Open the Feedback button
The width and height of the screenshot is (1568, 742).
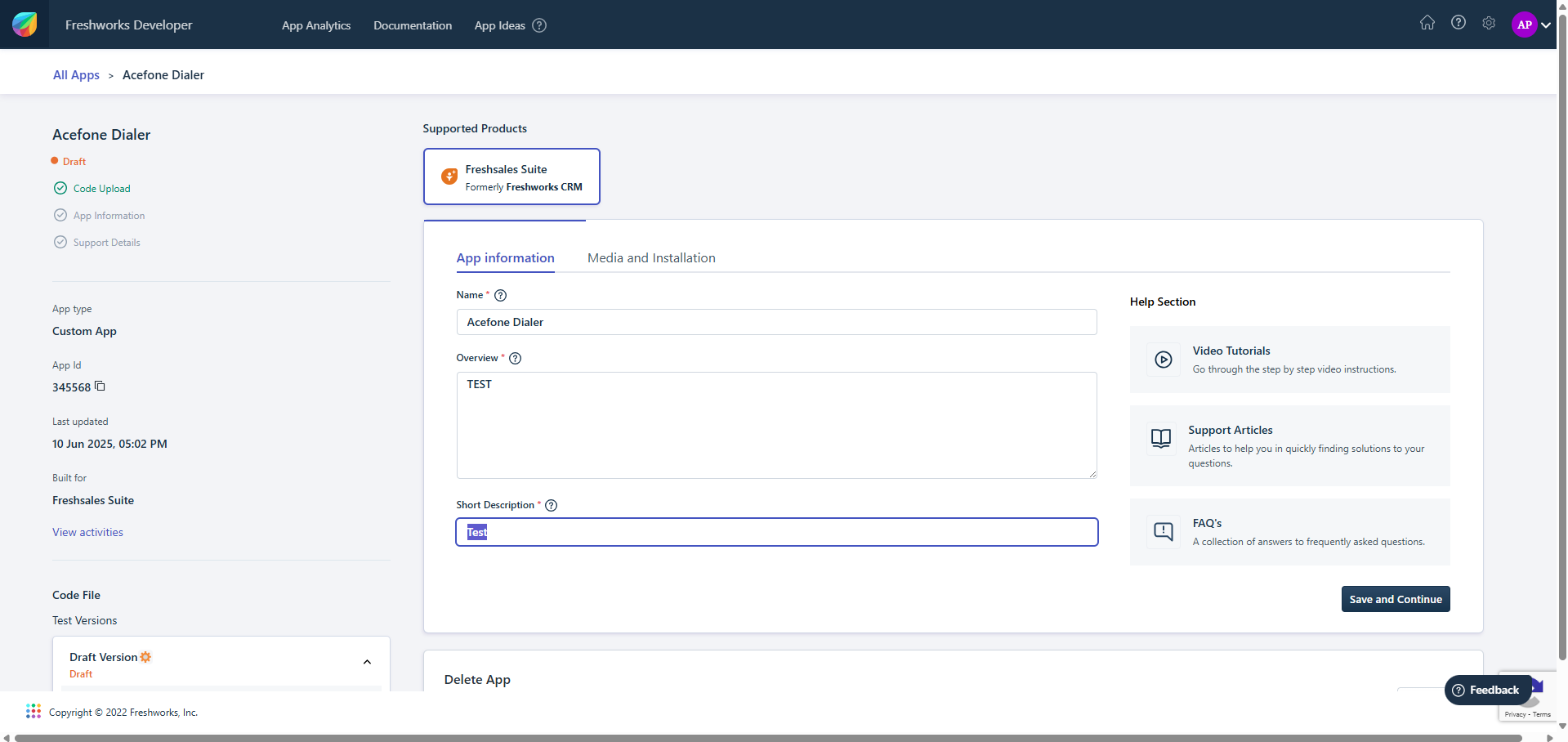pos(1487,690)
